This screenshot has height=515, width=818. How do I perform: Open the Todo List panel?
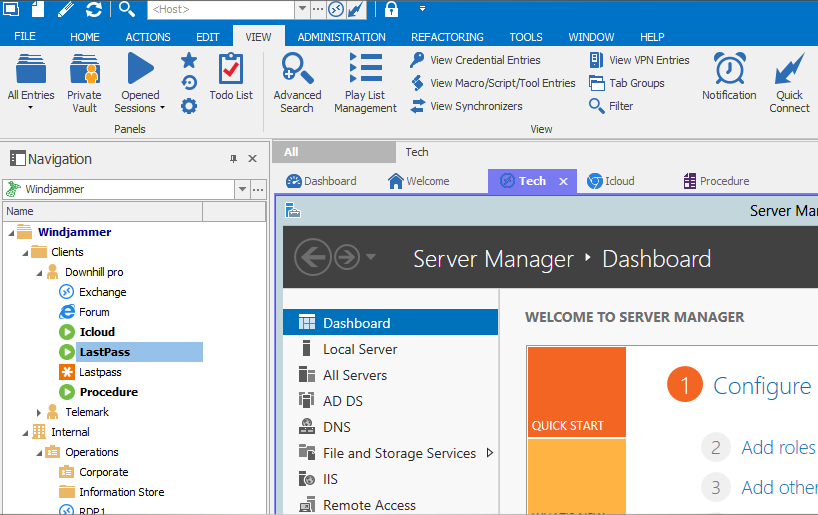tap(231, 77)
